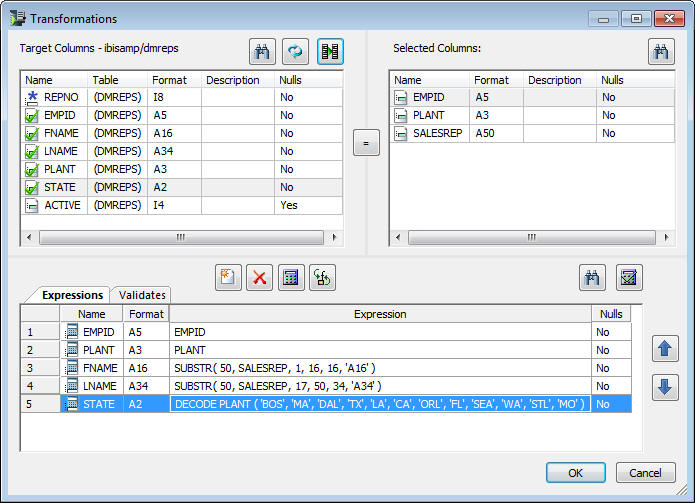Click the variable swap icon in toolbar
The image size is (695, 503).
point(323,278)
